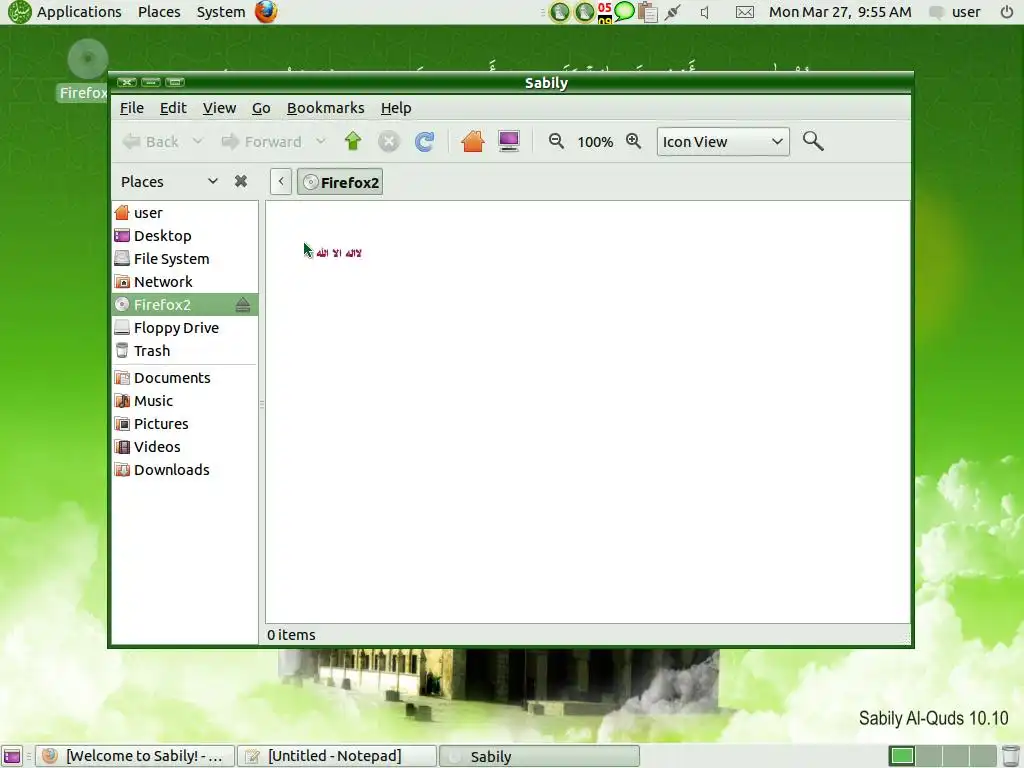Select Downloads bookmark in the sidebar
This screenshot has width=1024, height=768.
pyautogui.click(x=185, y=470)
